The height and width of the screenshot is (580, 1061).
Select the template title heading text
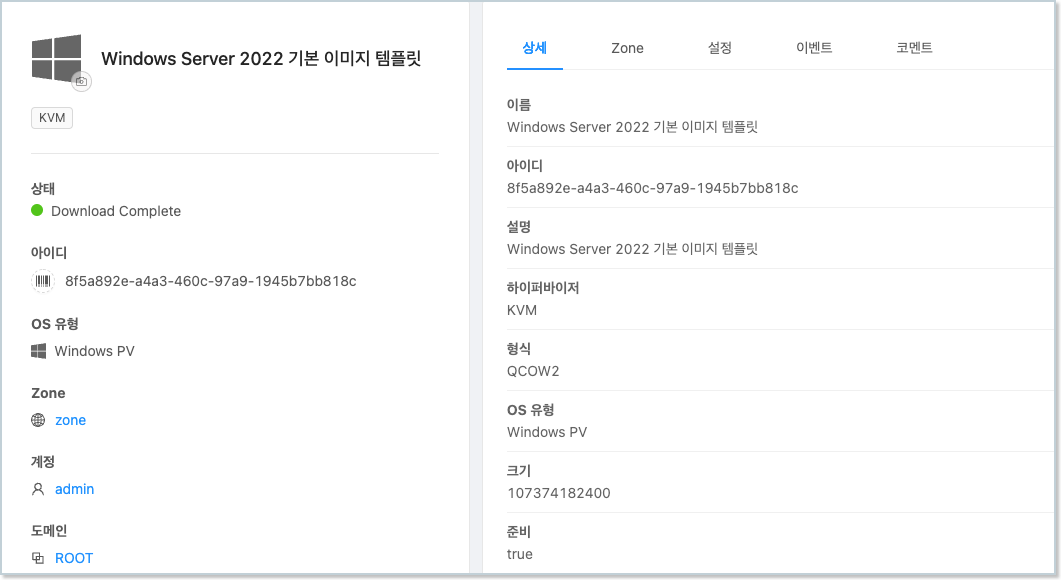tap(261, 59)
